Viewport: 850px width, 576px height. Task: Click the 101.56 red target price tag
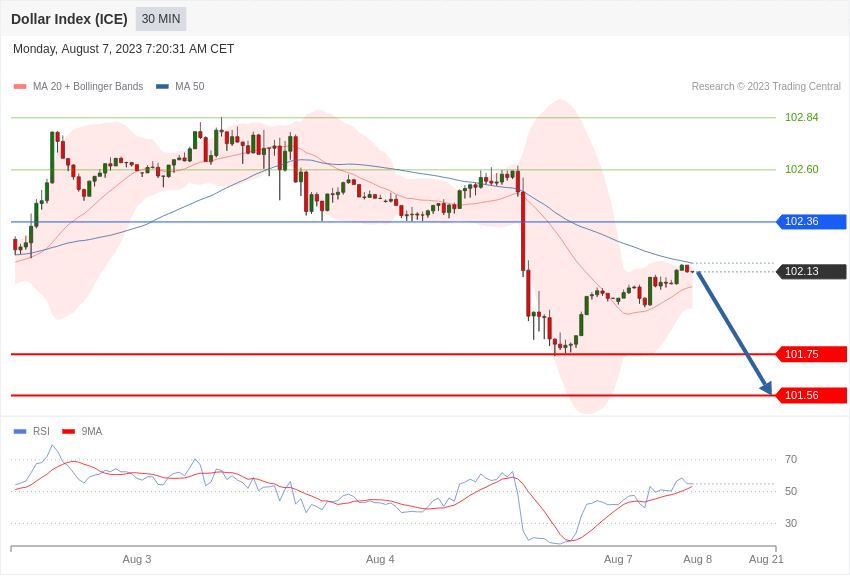[x=811, y=396]
